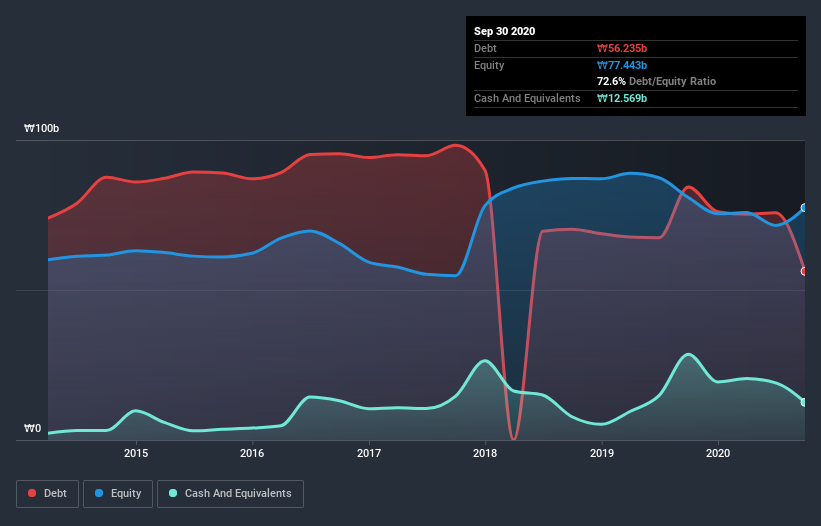Screen dimensions: 821x526
Task: Click the Equity row label in tooltip
Action: coord(489,65)
